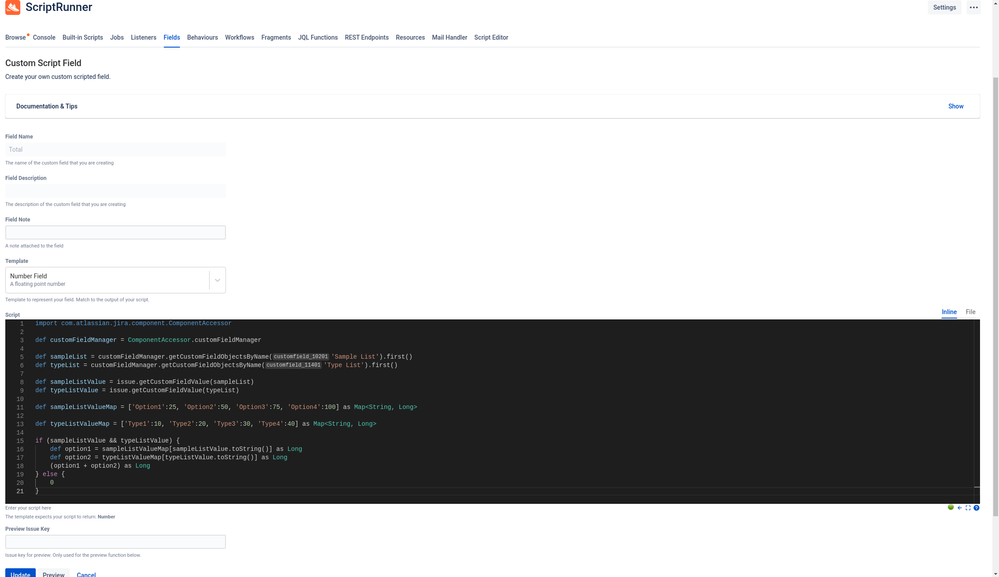999x577 pixels.
Task: Open the Fragments tab
Action: (276, 38)
